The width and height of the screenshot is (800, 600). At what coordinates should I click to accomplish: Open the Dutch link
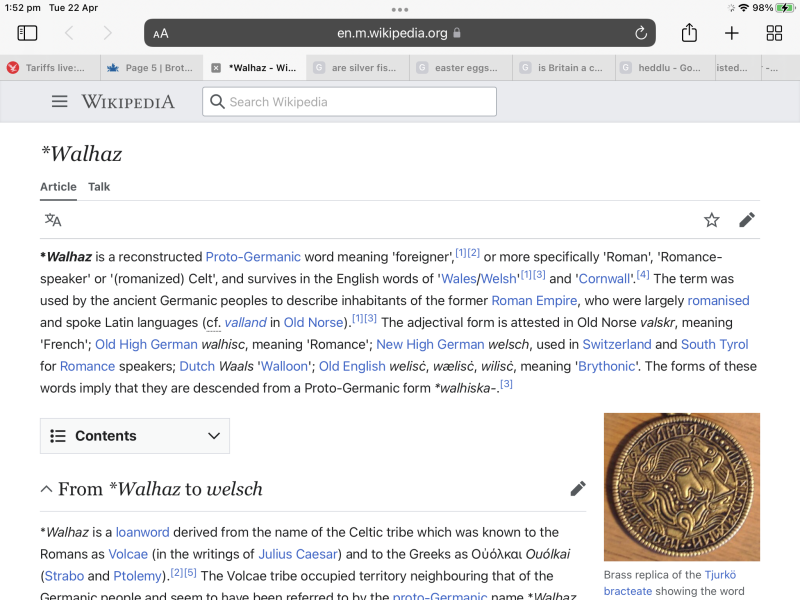197,366
